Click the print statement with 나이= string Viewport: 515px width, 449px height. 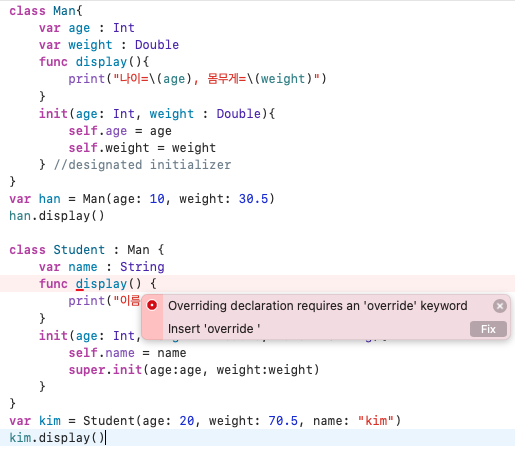[197, 79]
